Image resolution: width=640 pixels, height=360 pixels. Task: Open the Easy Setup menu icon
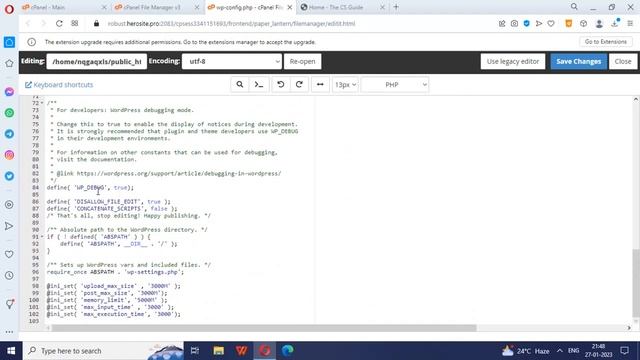point(631,24)
